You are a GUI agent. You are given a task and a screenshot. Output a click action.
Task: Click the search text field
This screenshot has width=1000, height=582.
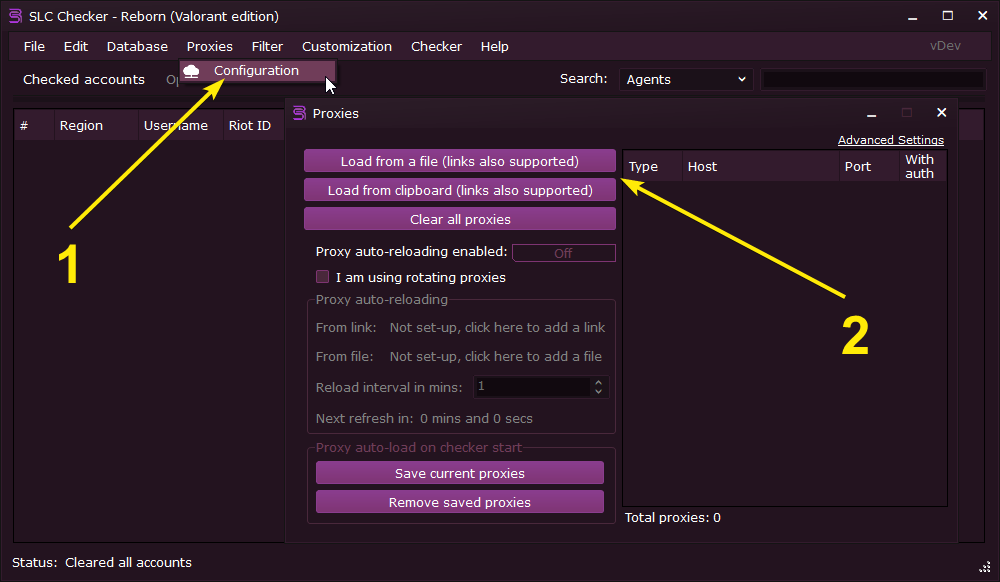click(873, 80)
